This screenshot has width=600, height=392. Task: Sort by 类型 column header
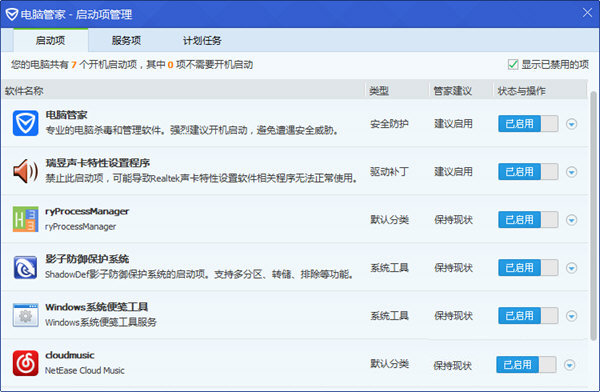pyautogui.click(x=379, y=91)
